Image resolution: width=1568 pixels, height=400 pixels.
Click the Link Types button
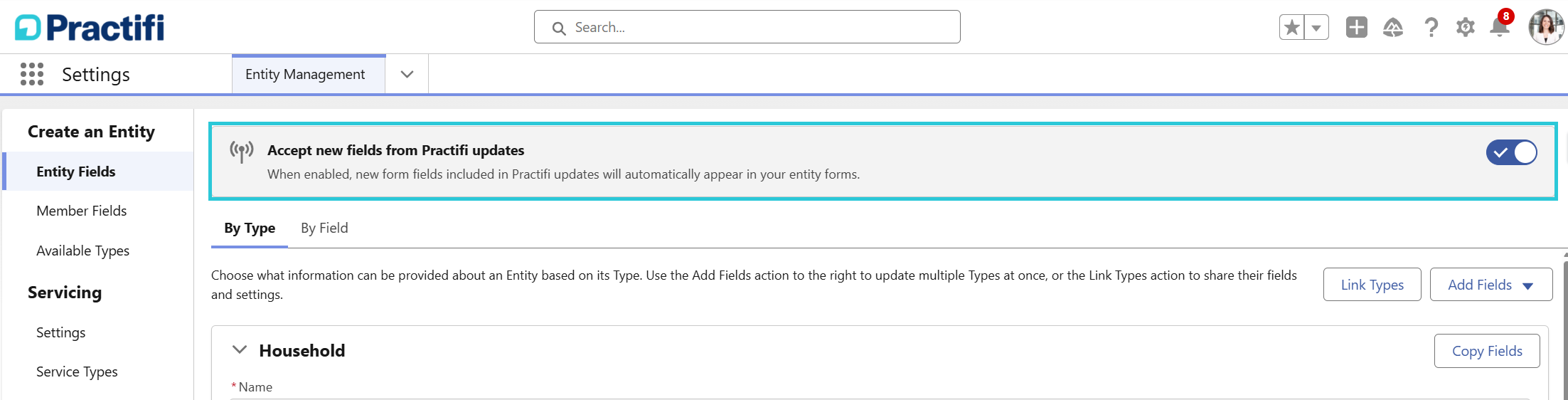tap(1372, 285)
